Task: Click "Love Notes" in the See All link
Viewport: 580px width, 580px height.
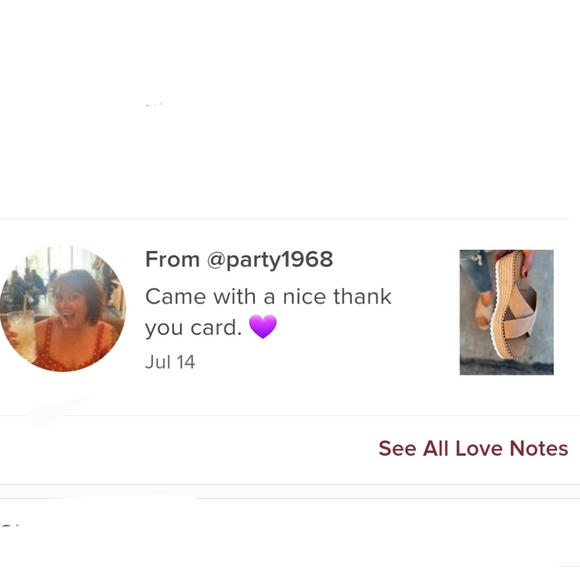Action: [x=512, y=448]
